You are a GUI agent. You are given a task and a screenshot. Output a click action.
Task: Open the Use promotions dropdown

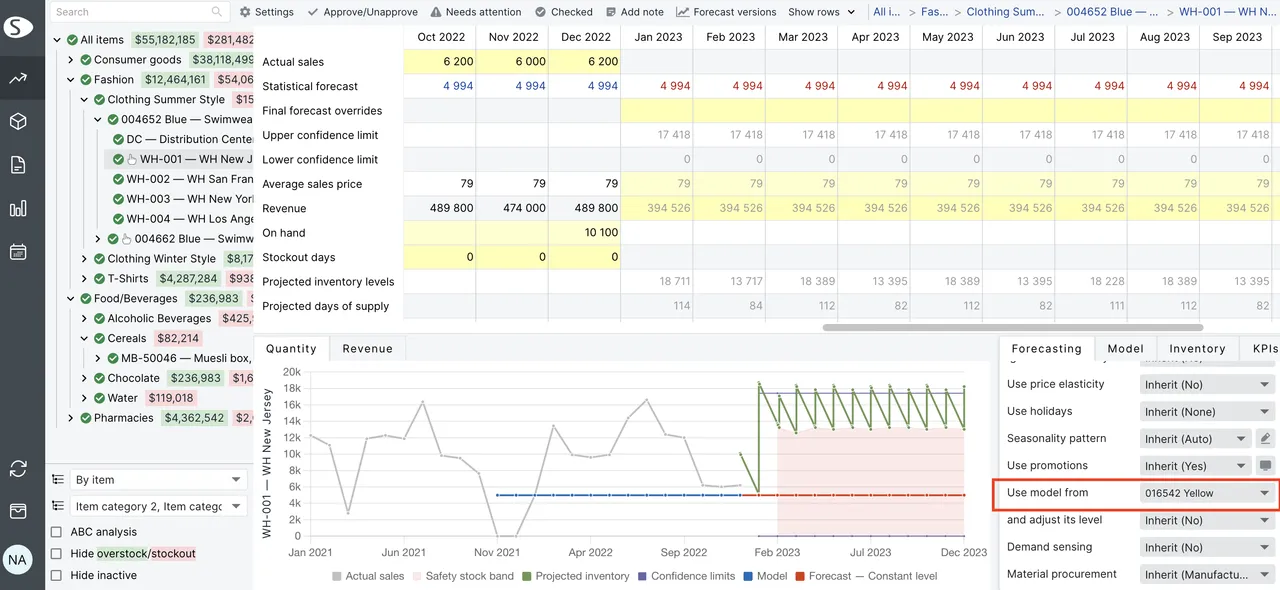click(1196, 465)
